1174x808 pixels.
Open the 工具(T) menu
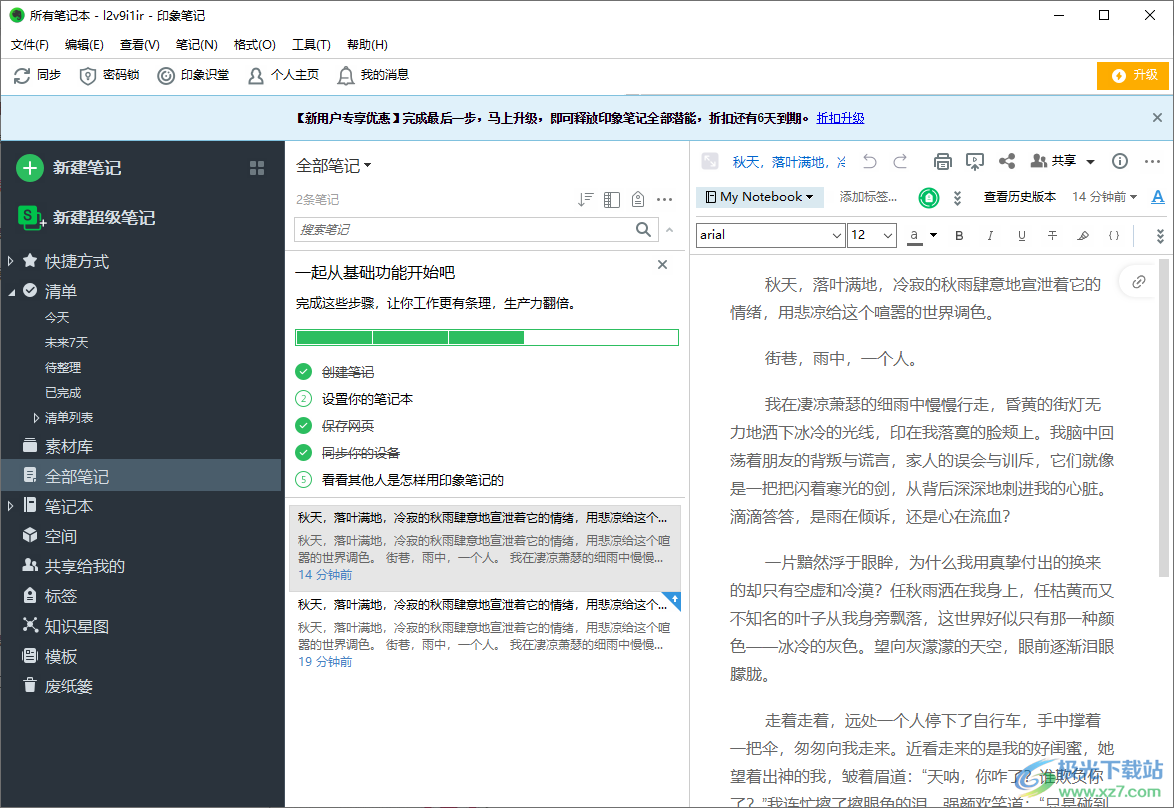pos(311,45)
